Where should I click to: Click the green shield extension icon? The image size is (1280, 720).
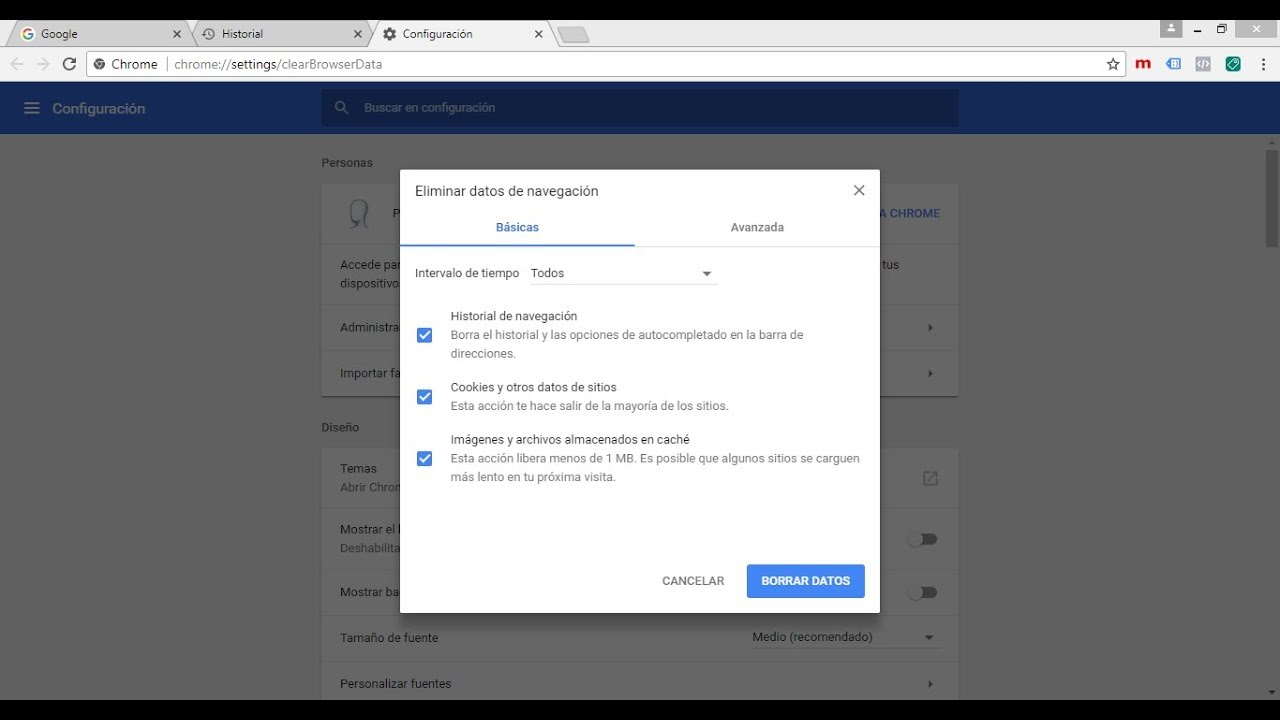[1233, 64]
